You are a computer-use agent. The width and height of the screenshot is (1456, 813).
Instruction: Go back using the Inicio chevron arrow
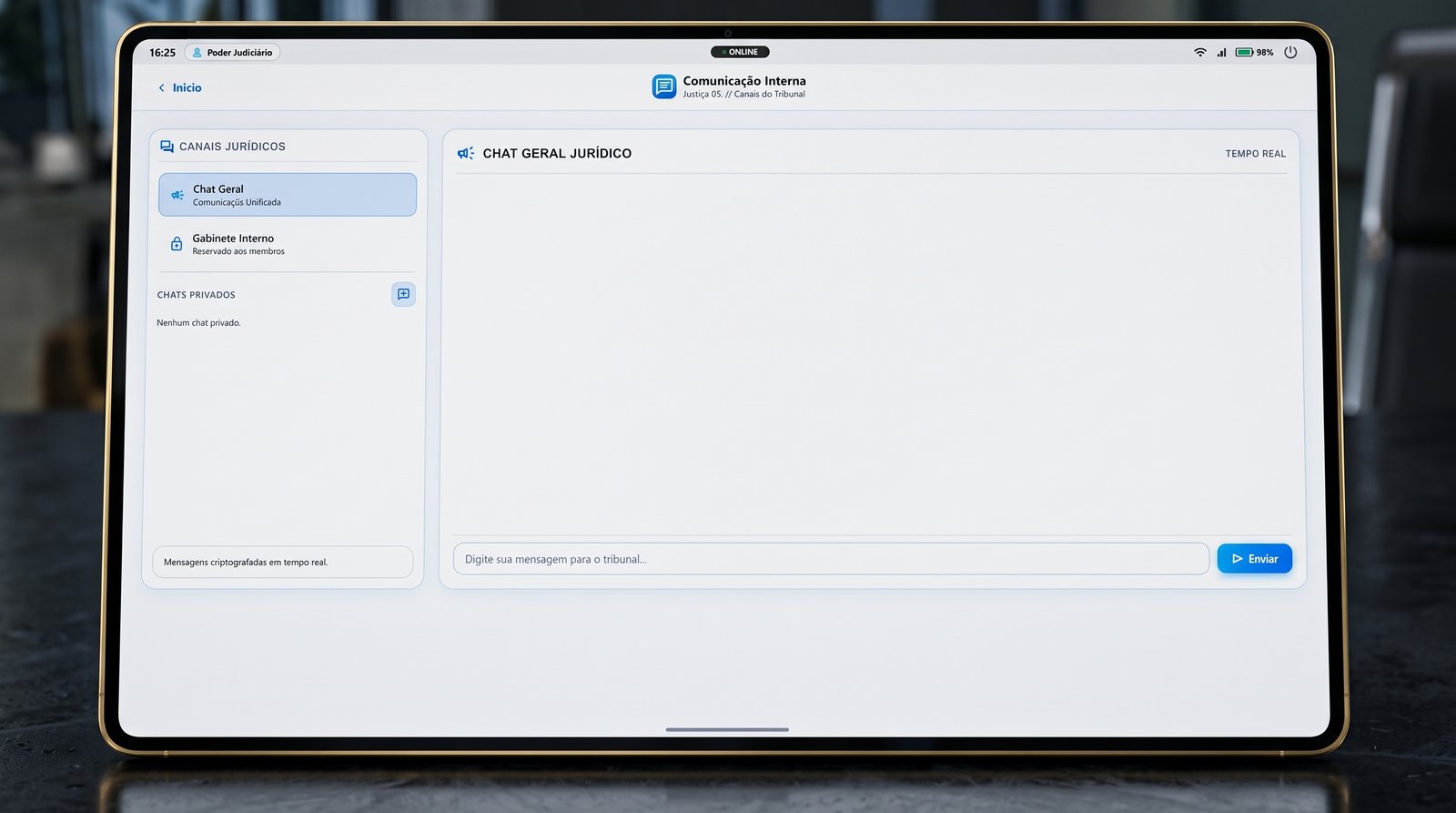162,88
